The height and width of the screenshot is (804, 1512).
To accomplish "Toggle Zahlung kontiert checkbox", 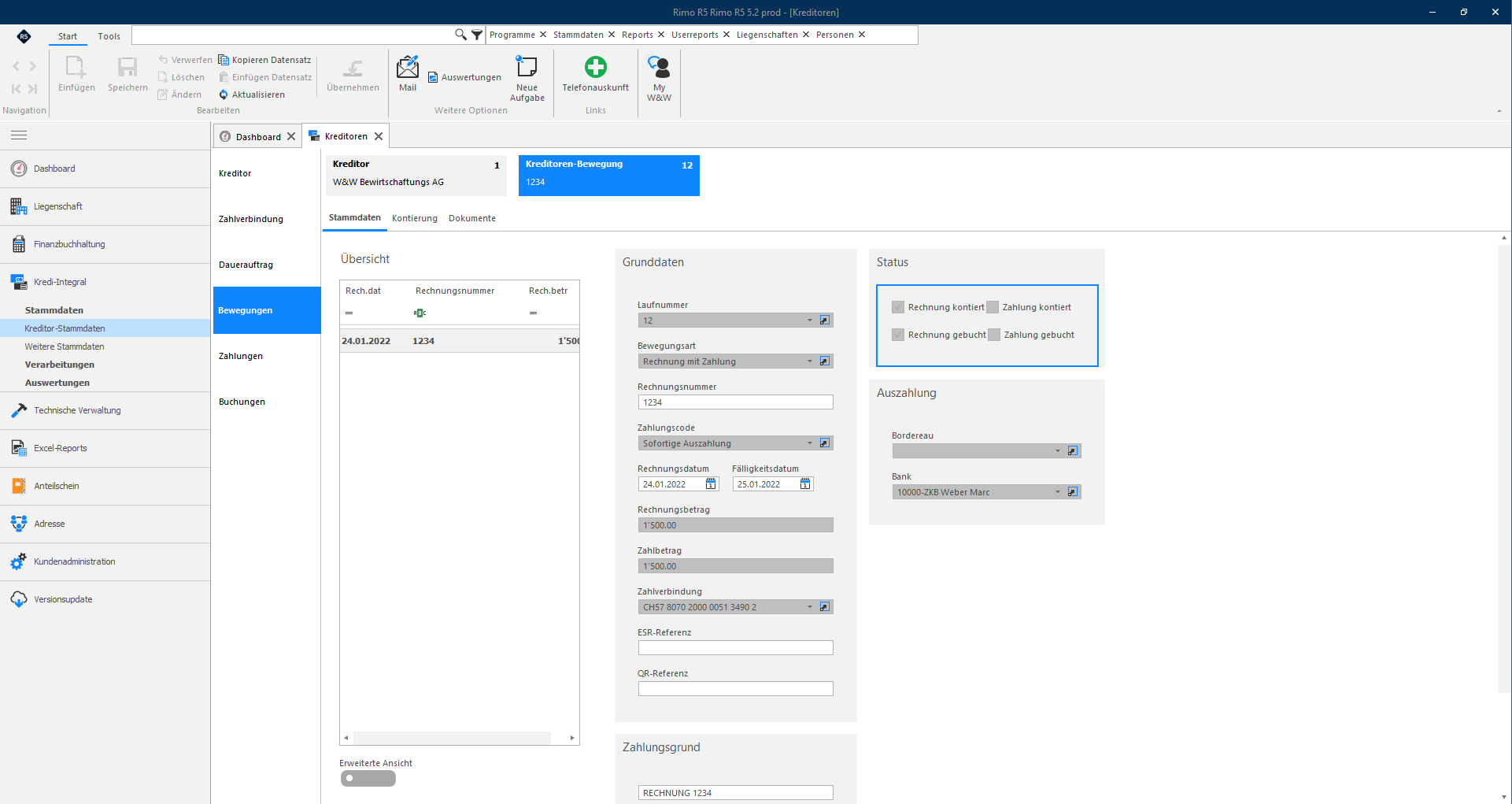I will [993, 307].
